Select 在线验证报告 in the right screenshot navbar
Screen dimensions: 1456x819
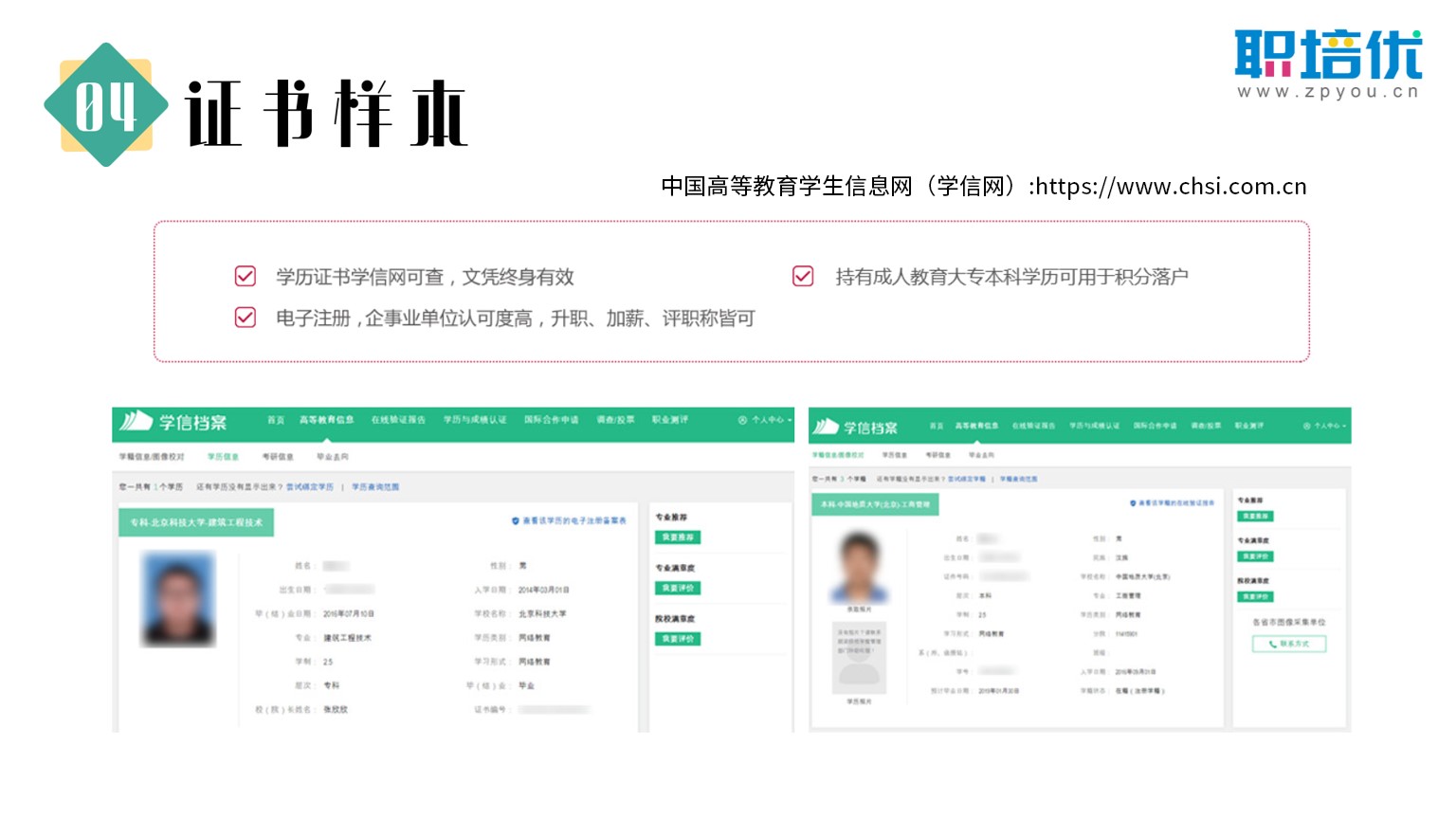(1034, 427)
